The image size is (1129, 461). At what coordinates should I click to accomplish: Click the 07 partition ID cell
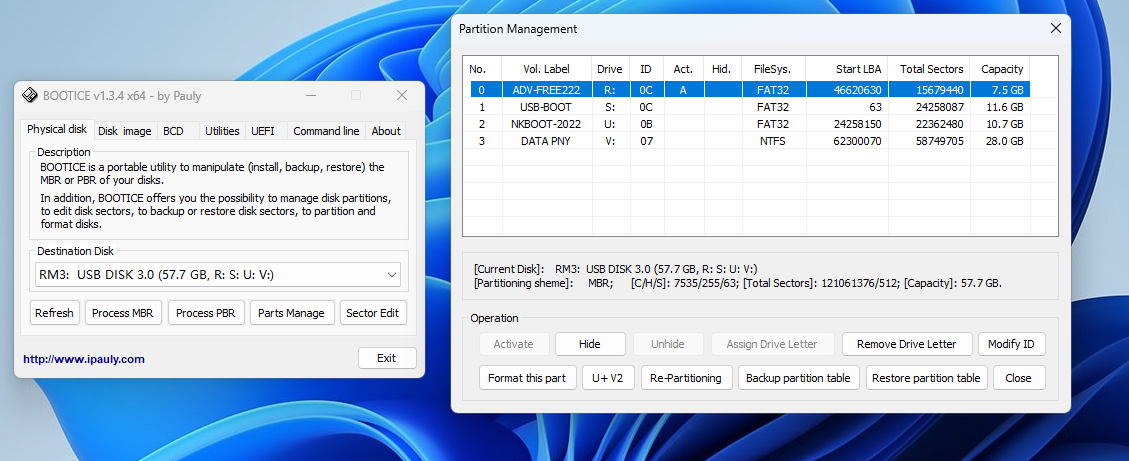tap(646, 141)
